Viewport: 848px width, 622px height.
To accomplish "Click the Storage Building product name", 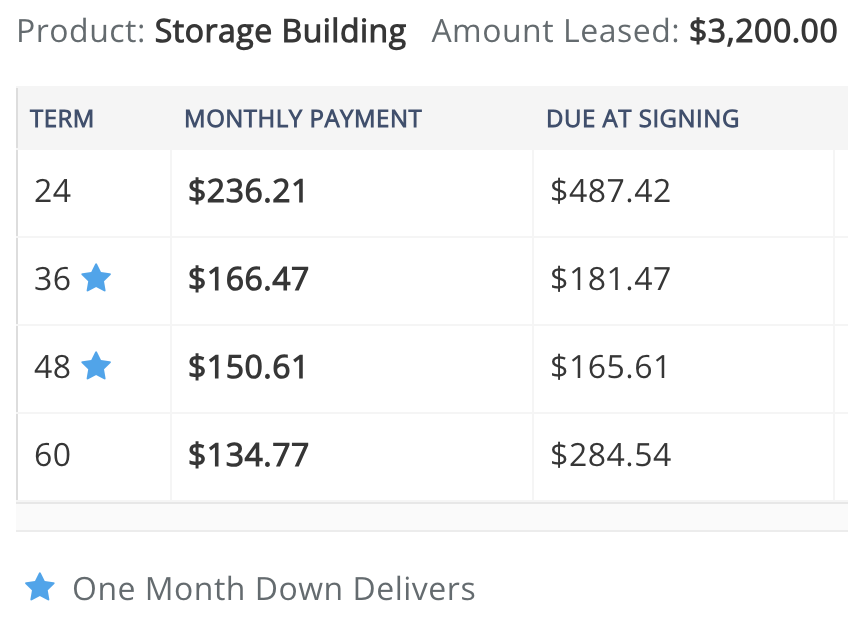I will [280, 32].
